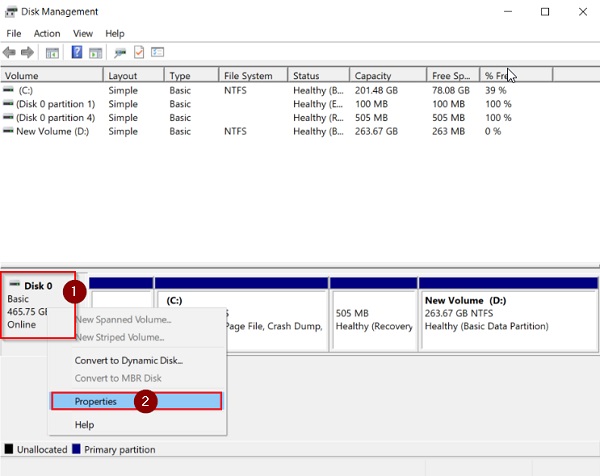Open the blue Help question mark icon
Viewport: 600px width, 476px height.
(x=77, y=52)
